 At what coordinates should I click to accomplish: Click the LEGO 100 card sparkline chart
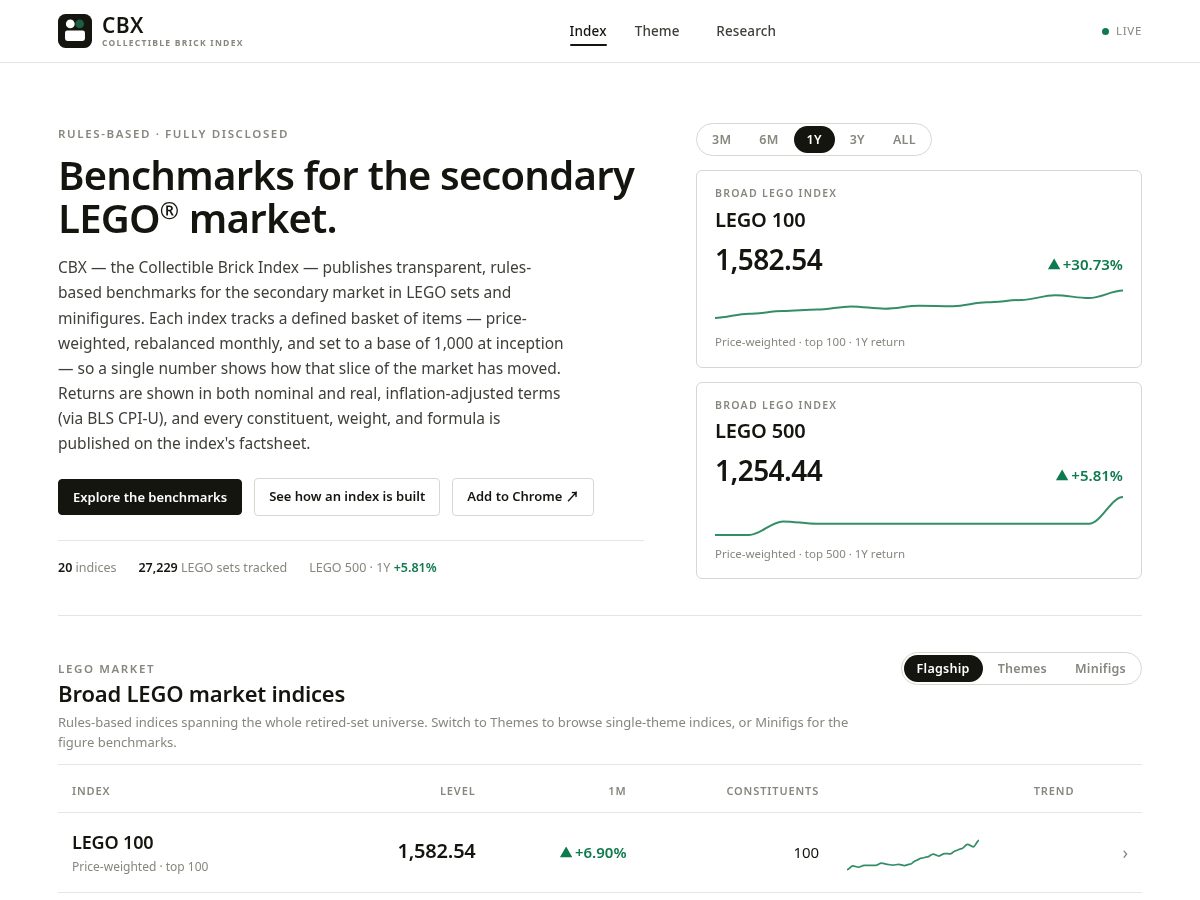coord(919,304)
